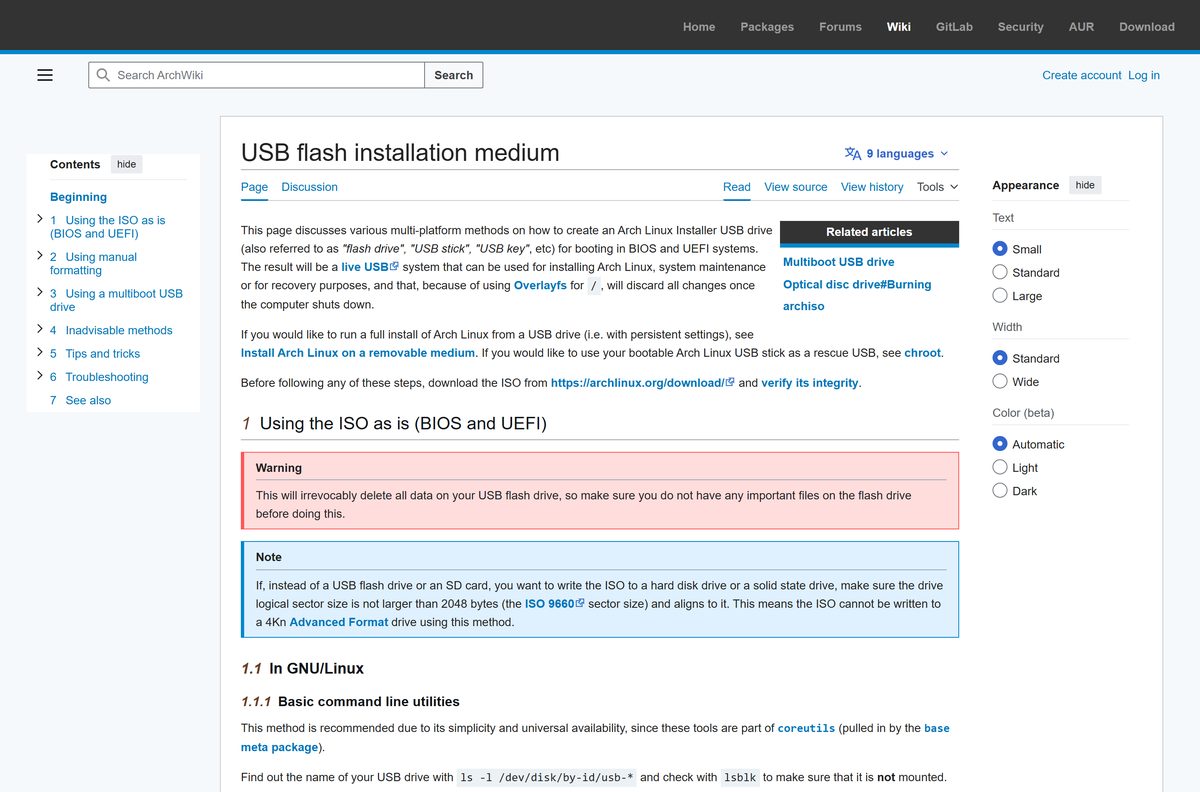Open the Forums navigation item
Viewport: 1200px width, 792px height.
tap(840, 27)
